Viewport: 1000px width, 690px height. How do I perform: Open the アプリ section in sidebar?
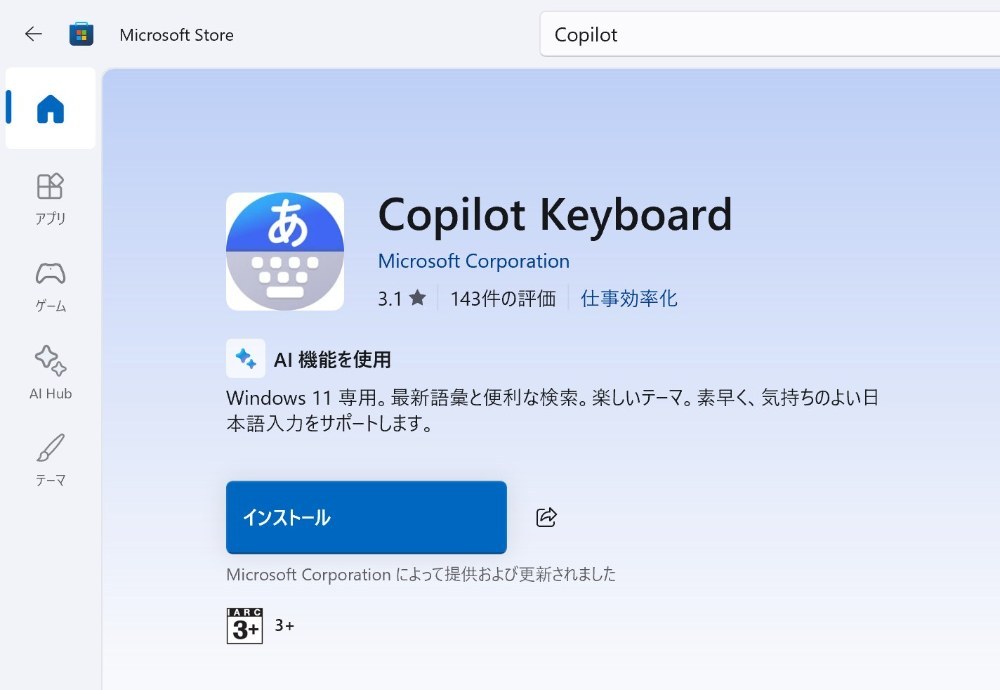pos(50,199)
